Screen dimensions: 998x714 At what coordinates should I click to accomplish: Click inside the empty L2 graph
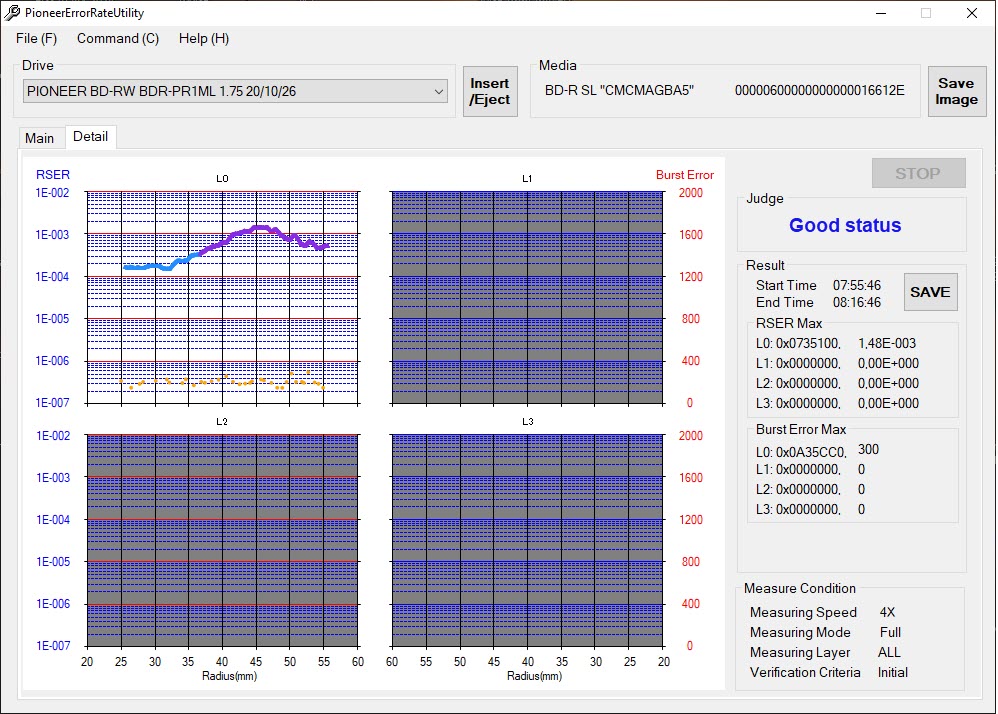pos(222,540)
